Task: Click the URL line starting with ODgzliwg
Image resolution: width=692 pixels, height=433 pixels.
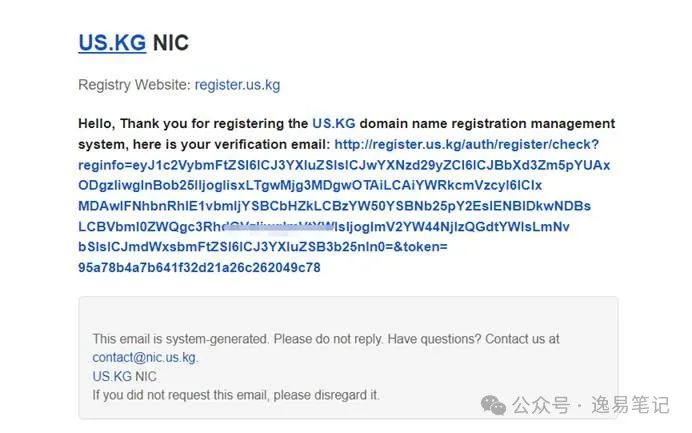Action: point(310,185)
